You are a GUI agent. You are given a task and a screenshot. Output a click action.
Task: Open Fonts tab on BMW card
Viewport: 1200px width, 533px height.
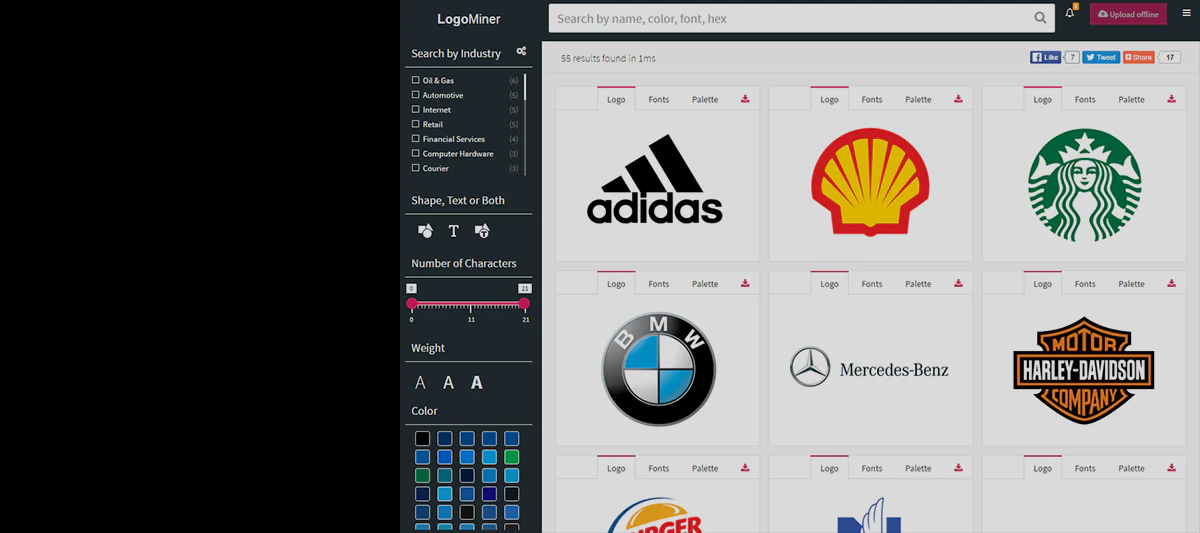point(658,283)
